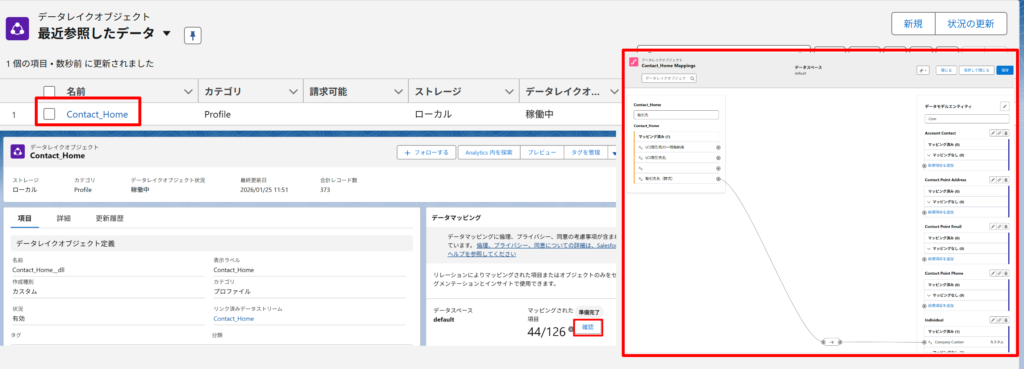Edit the Account Contact entity with pencil icon
This screenshot has width=1024, height=369.
click(x=993, y=133)
